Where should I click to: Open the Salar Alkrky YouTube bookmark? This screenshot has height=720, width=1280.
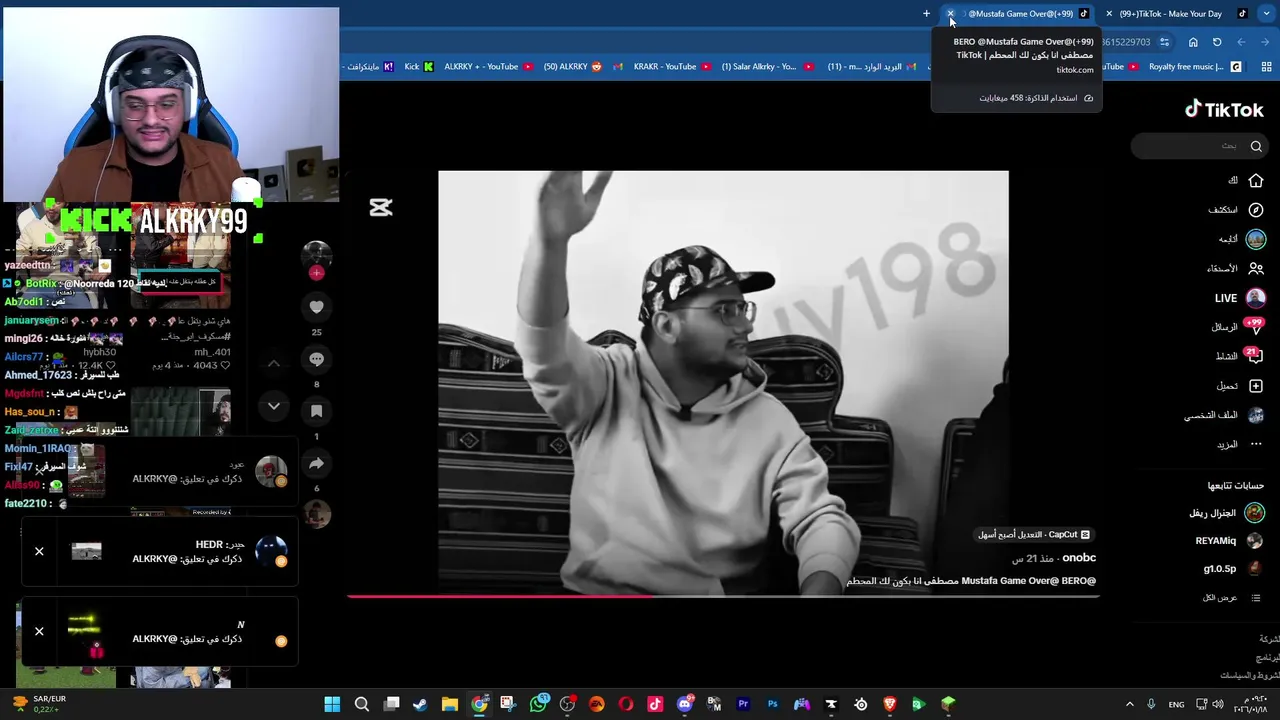[x=766, y=67]
